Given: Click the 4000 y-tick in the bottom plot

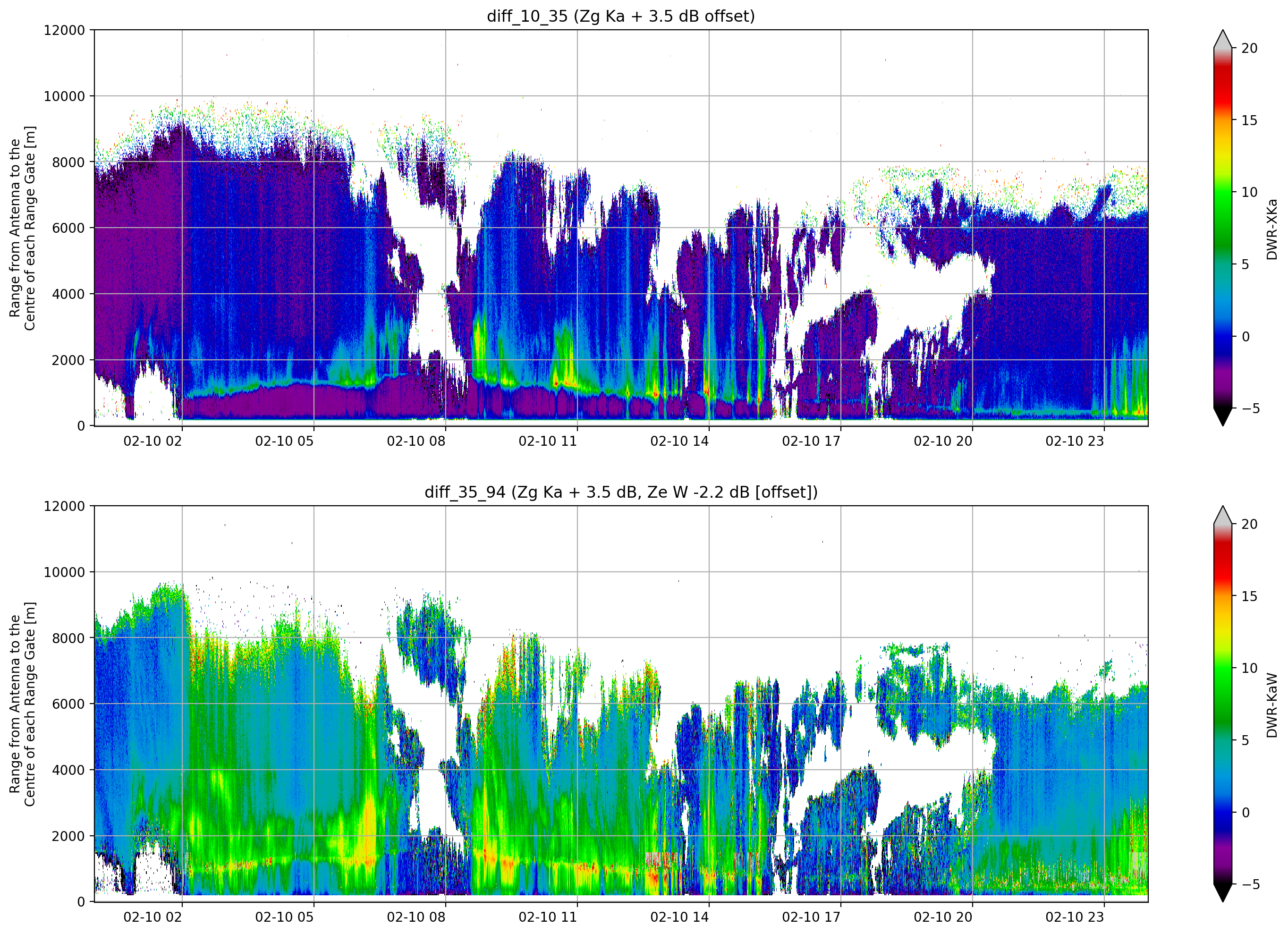Looking at the screenshot, I should click(x=68, y=770).
